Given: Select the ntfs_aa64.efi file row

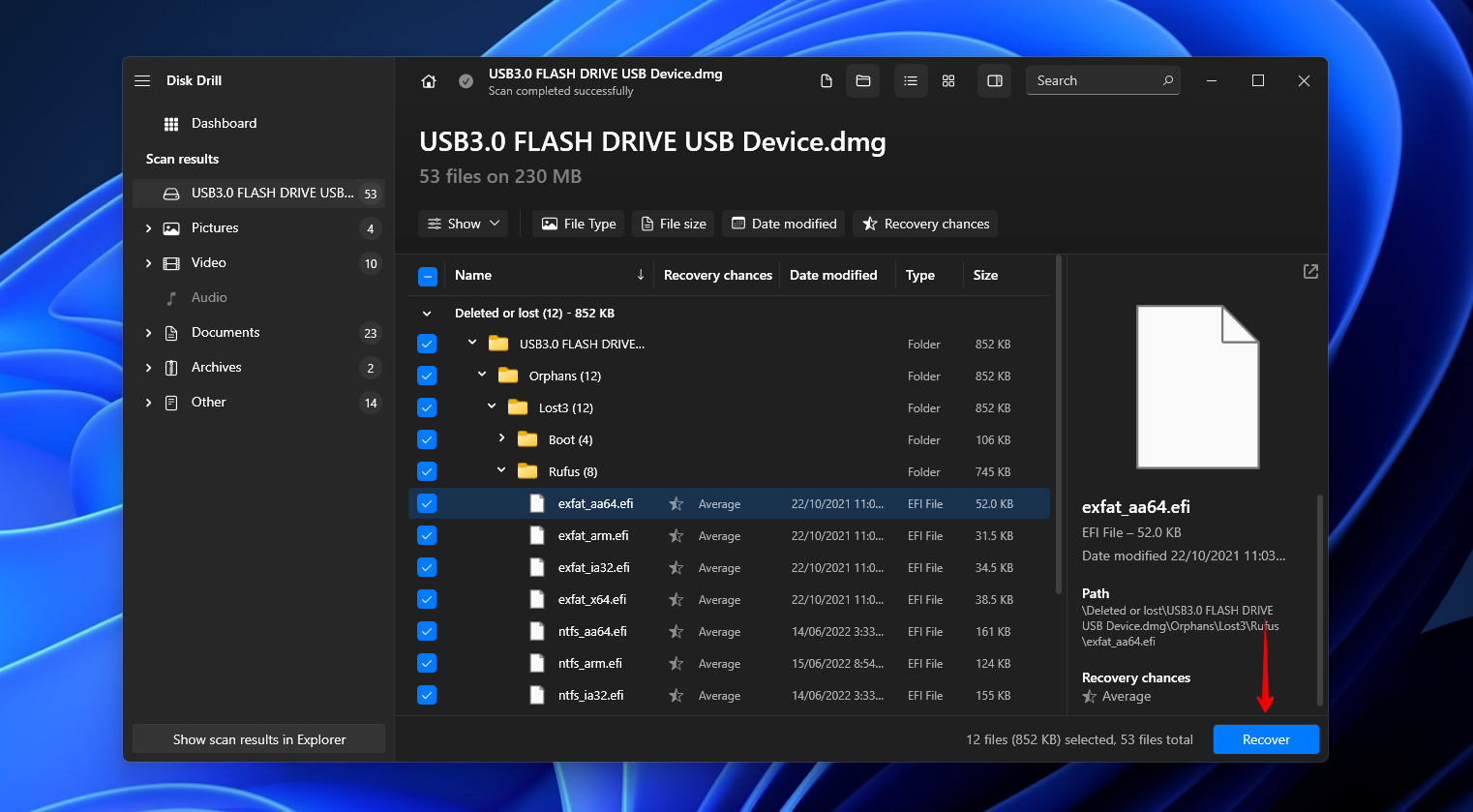Looking at the screenshot, I should 729,632.
